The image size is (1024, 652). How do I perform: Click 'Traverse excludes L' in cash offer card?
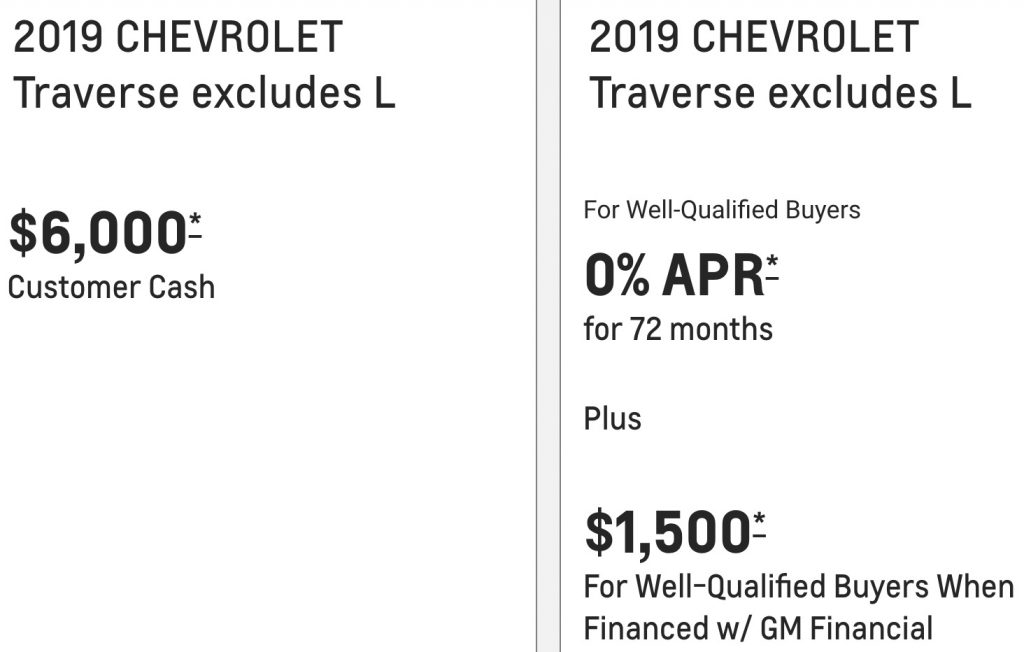pyautogui.click(x=204, y=92)
